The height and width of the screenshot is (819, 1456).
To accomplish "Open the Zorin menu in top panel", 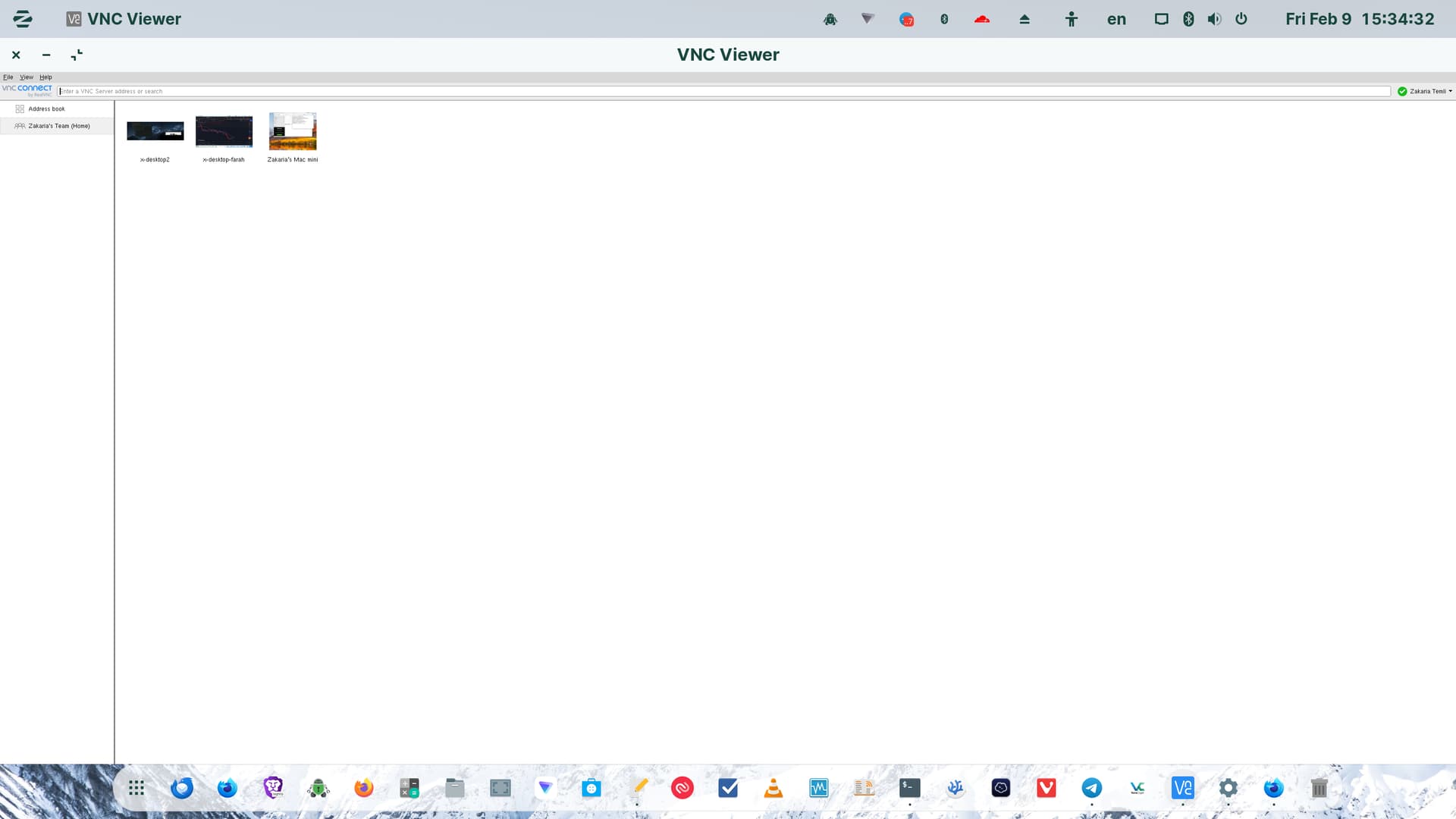I will [23, 19].
